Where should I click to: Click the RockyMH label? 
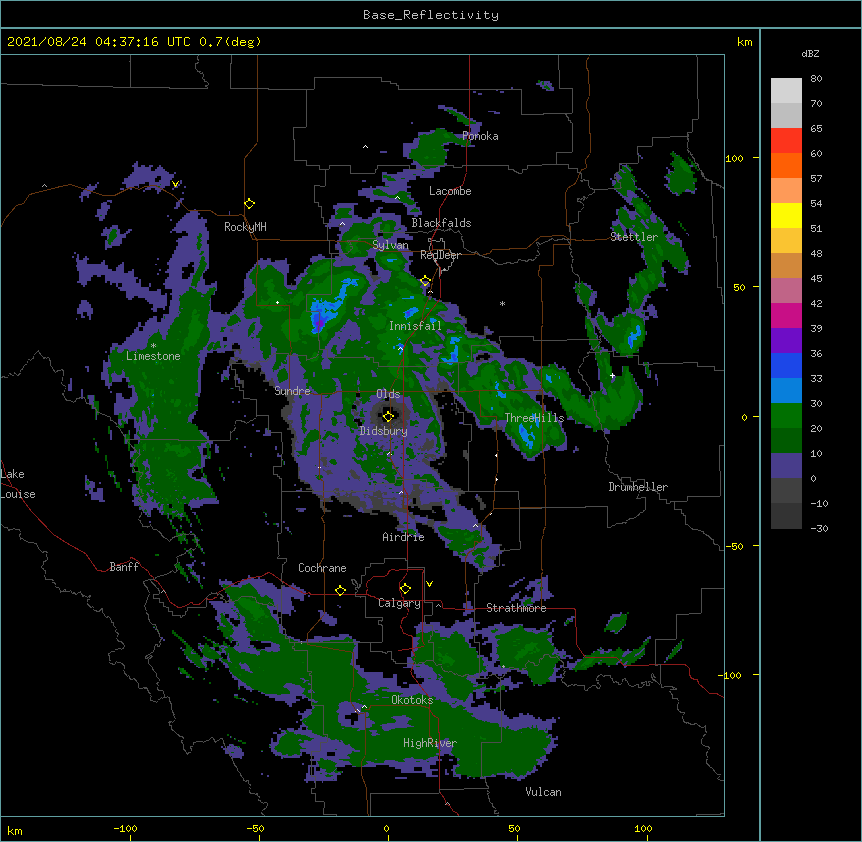pyautogui.click(x=245, y=227)
